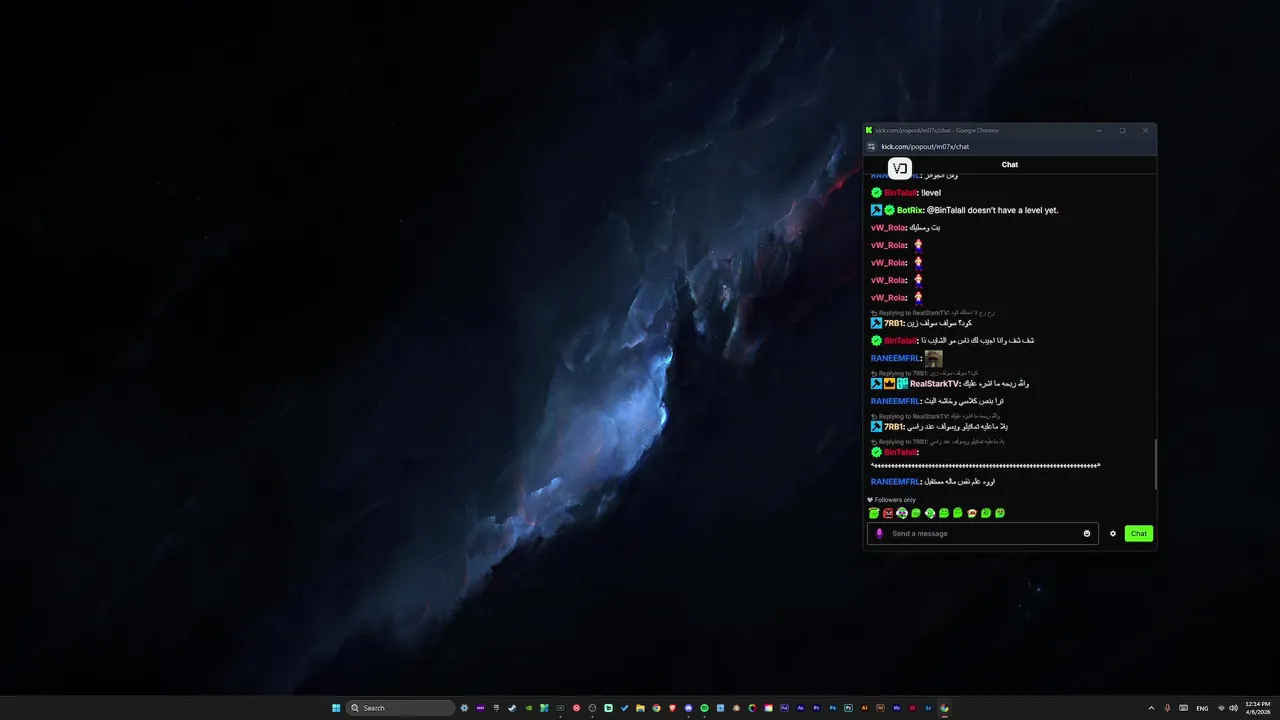The height and width of the screenshot is (720, 1280).
Task: Open Spotify from the taskbar
Action: (704, 708)
